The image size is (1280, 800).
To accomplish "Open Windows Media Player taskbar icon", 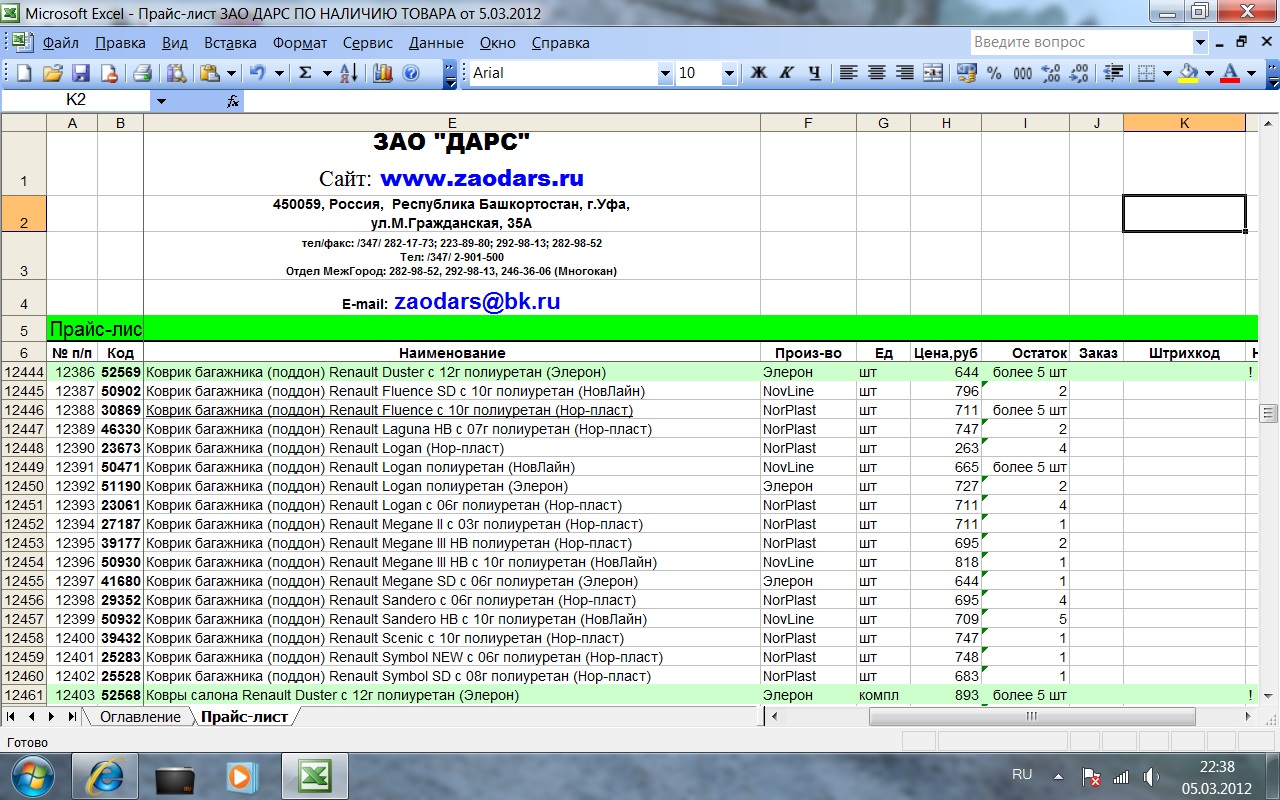I will (x=243, y=775).
